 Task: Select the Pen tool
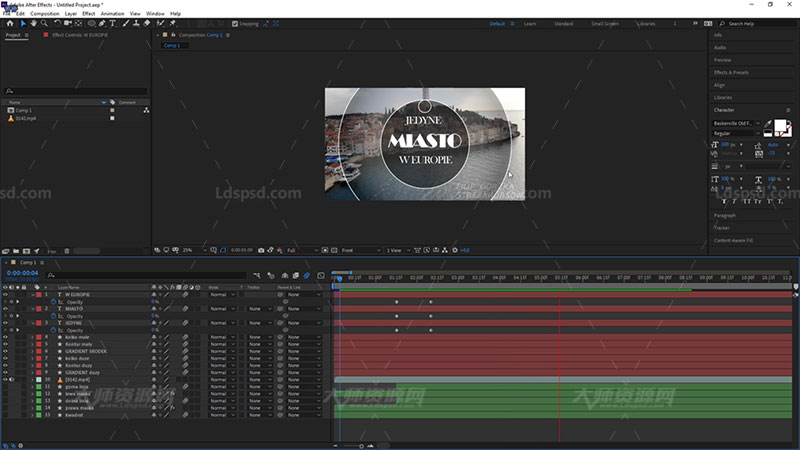click(102, 23)
